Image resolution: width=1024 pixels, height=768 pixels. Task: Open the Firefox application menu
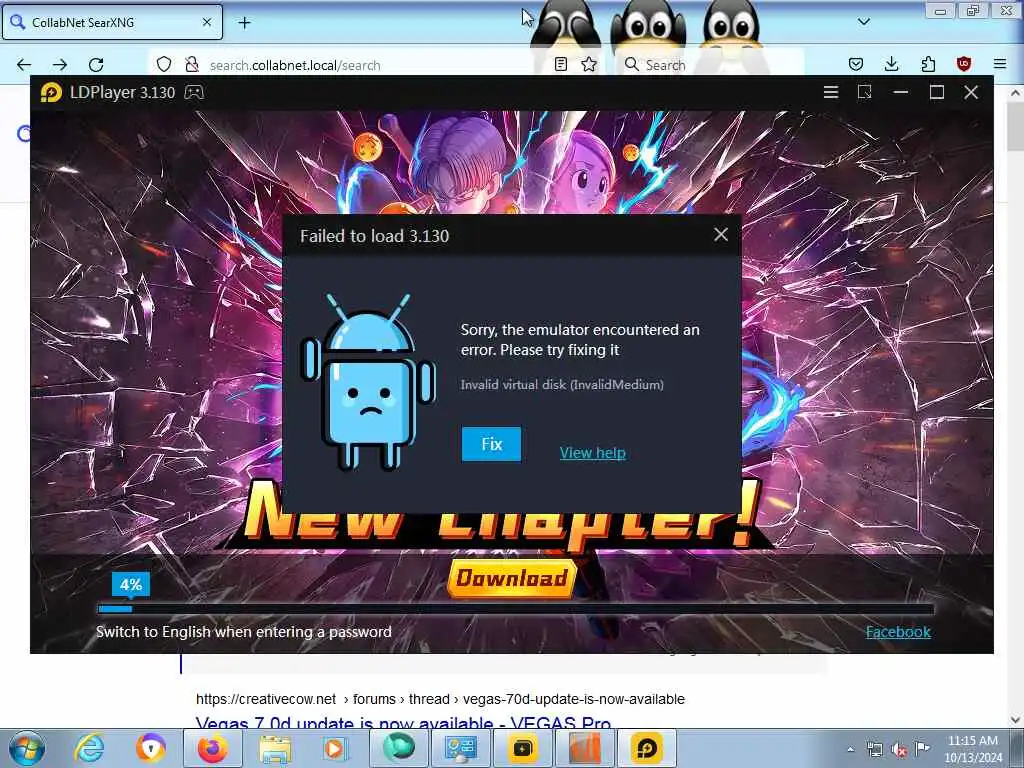(1000, 64)
